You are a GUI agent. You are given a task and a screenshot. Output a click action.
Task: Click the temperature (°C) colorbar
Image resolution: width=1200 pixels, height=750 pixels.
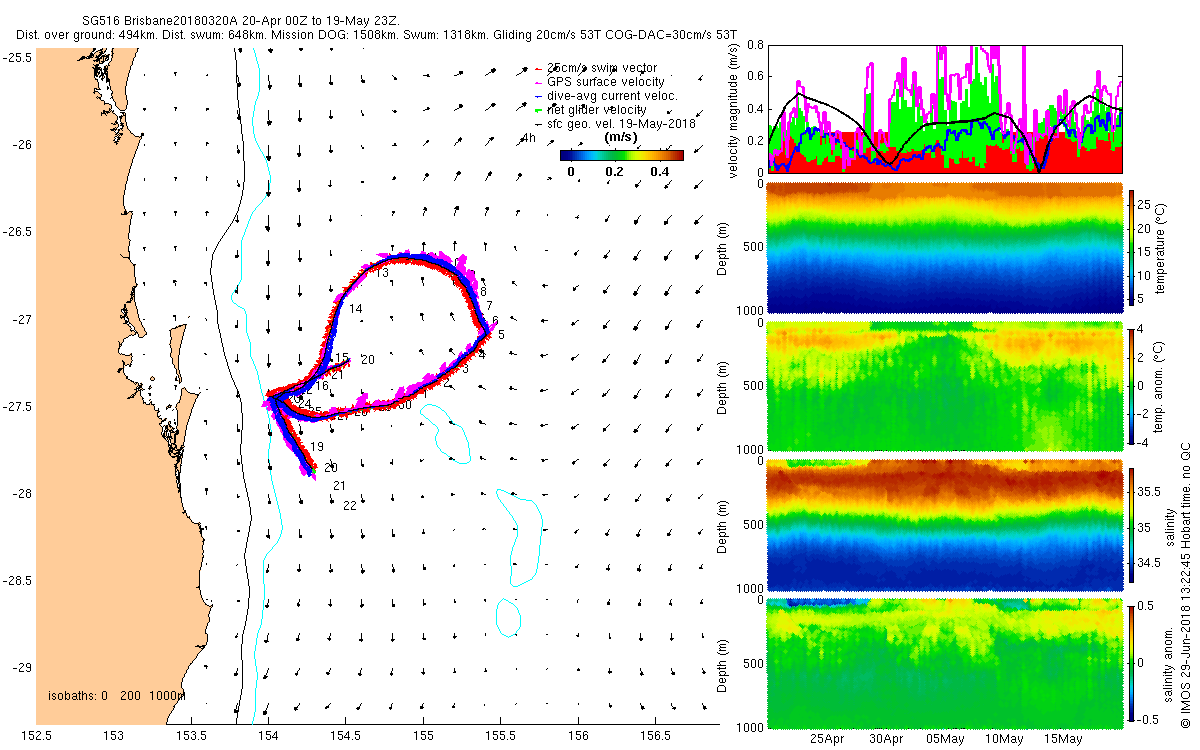1132,247
